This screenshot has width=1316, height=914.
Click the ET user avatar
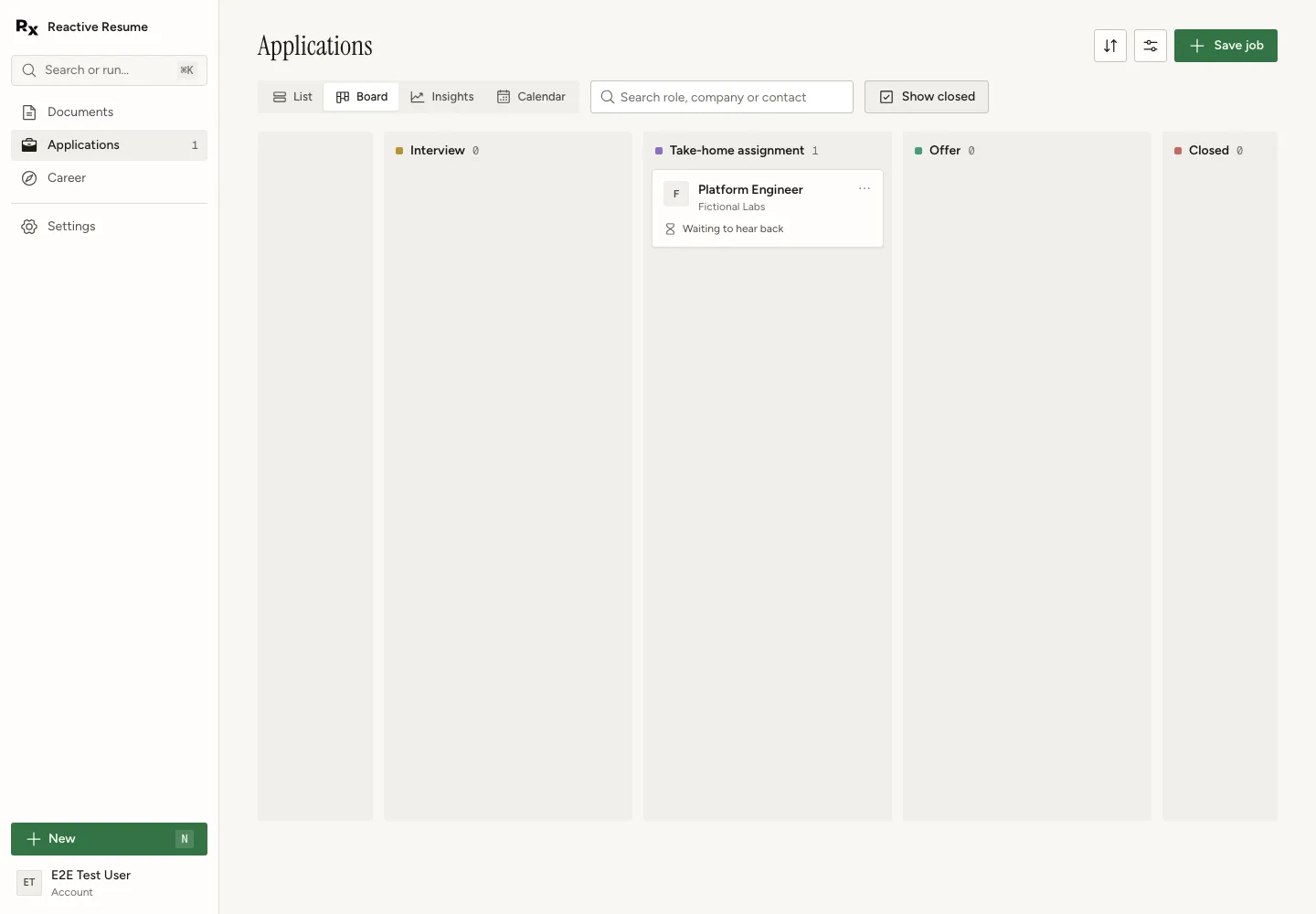coord(29,883)
